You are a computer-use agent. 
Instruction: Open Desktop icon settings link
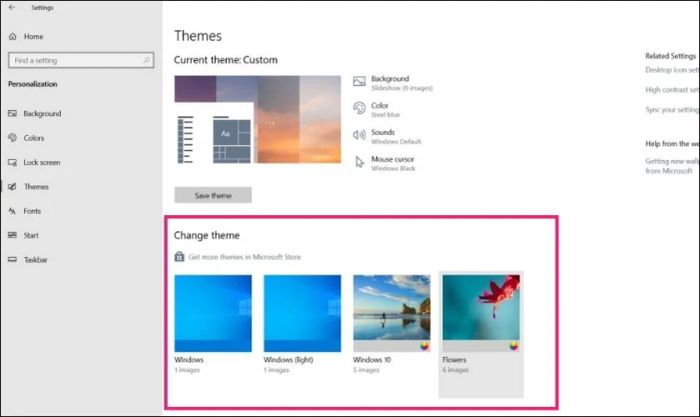coord(672,70)
